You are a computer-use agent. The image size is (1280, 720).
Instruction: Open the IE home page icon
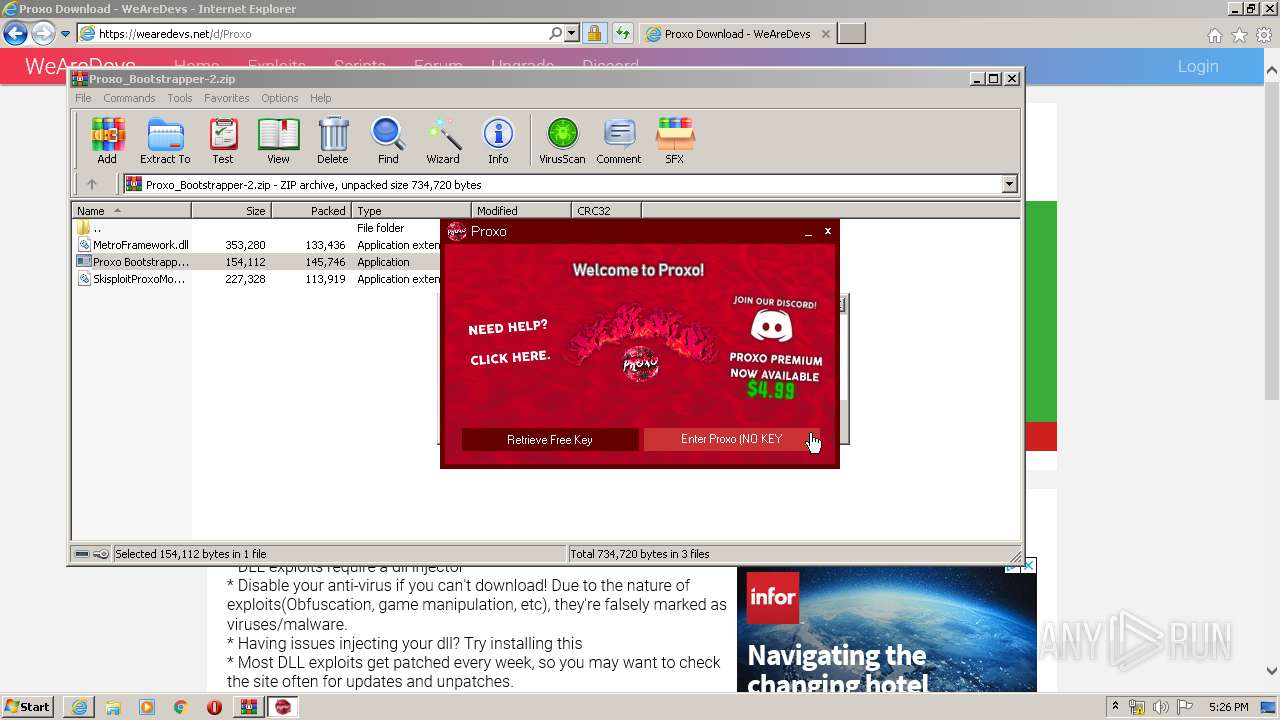coord(1215,35)
